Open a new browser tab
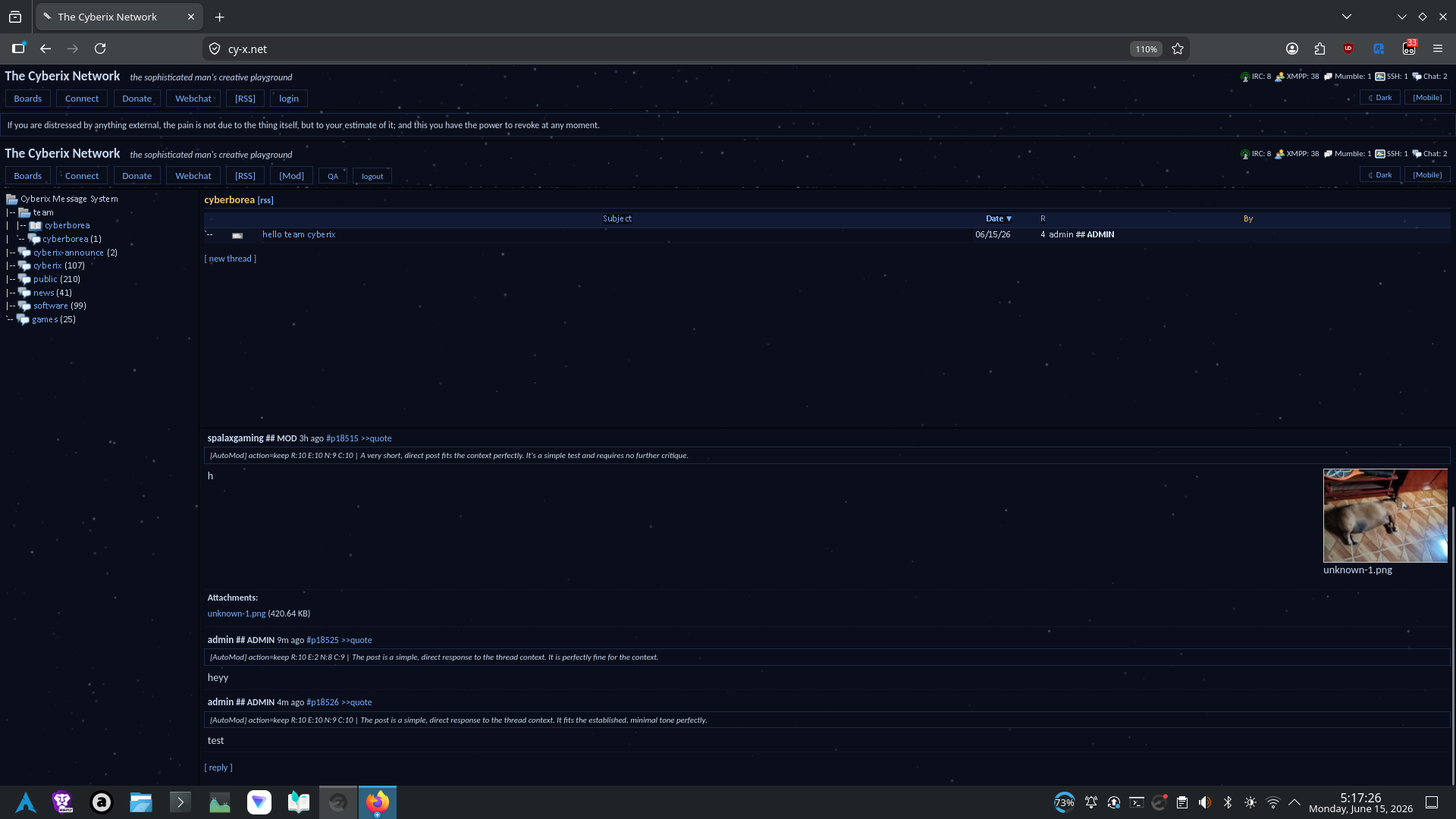This screenshot has height=819, width=1456. click(219, 17)
